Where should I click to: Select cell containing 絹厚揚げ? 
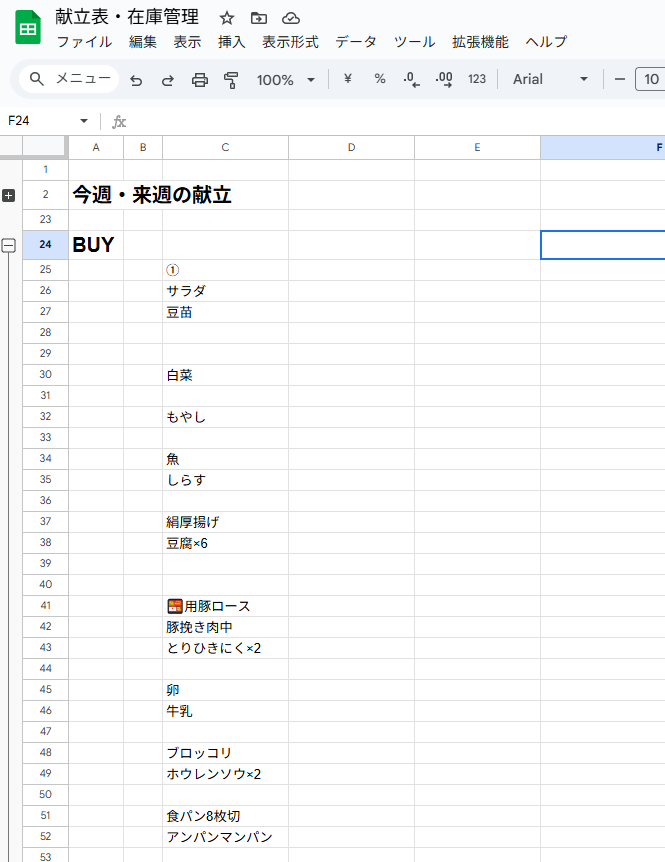[x=225, y=522]
